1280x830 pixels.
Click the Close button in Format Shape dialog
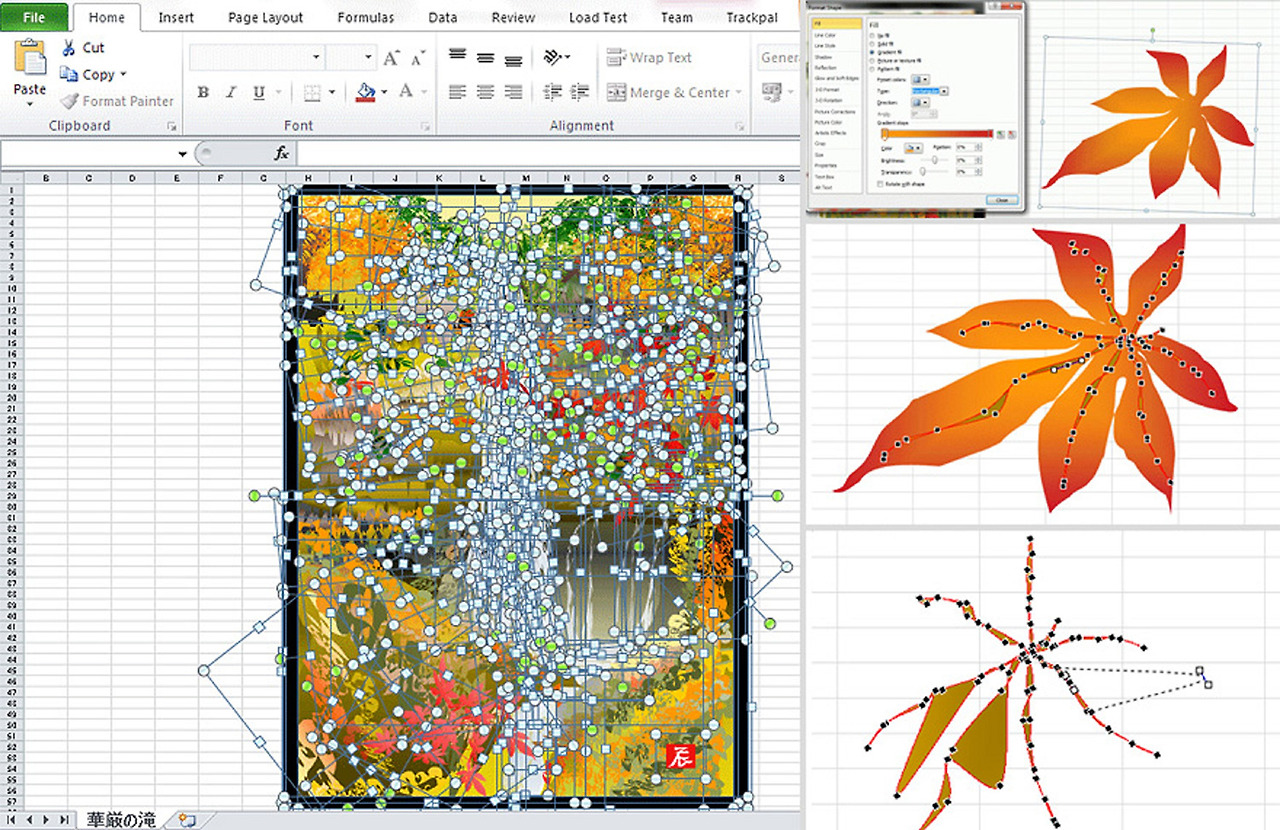(1003, 199)
